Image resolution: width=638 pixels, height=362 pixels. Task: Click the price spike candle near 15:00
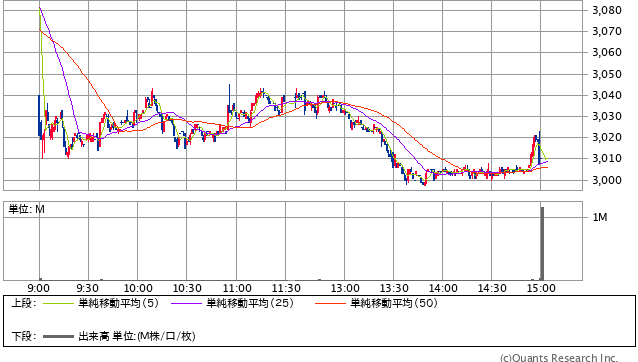[x=540, y=147]
